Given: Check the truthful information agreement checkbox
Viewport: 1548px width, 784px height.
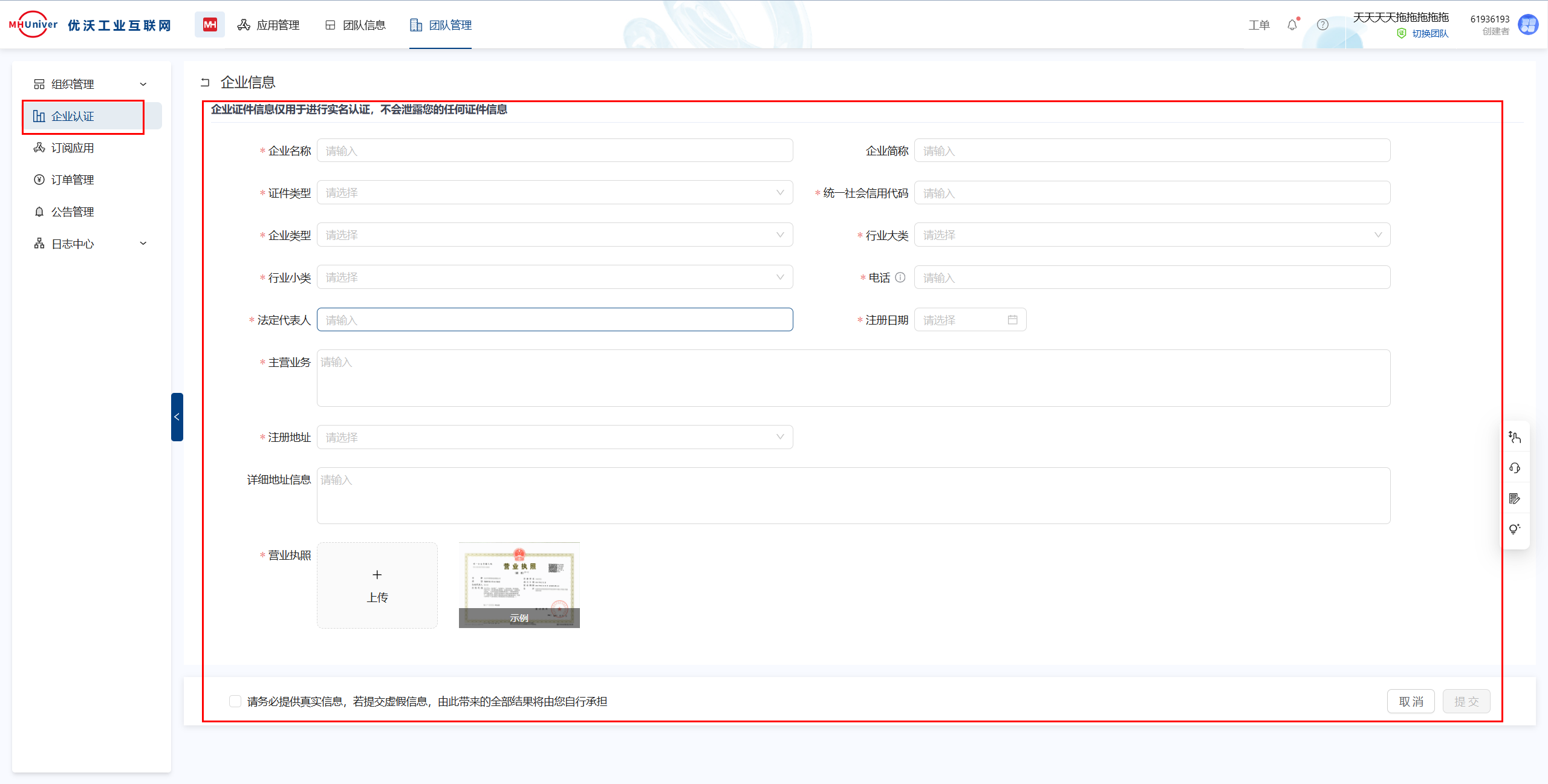Looking at the screenshot, I should tap(235, 701).
